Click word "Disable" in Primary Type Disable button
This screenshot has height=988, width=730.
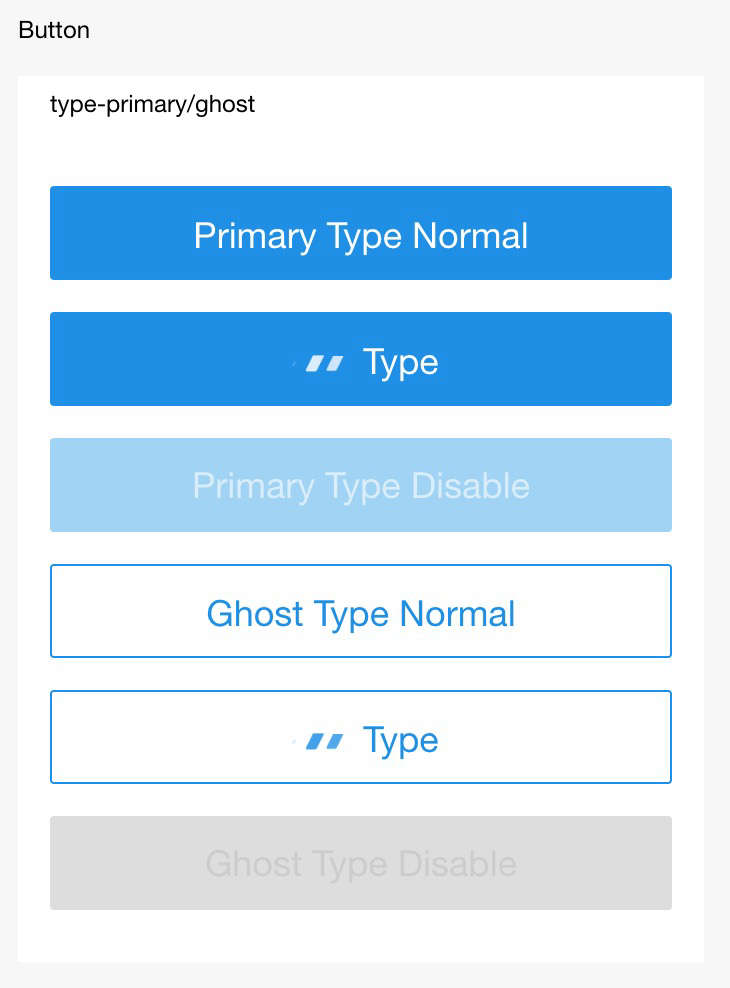click(470, 486)
